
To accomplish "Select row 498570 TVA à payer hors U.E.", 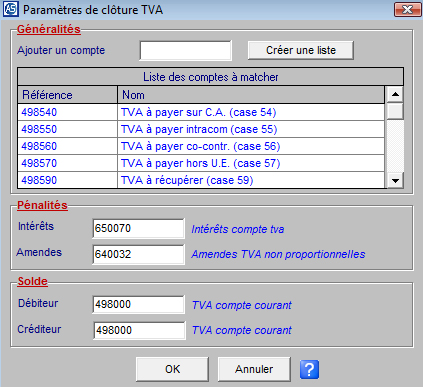I will (201, 163).
